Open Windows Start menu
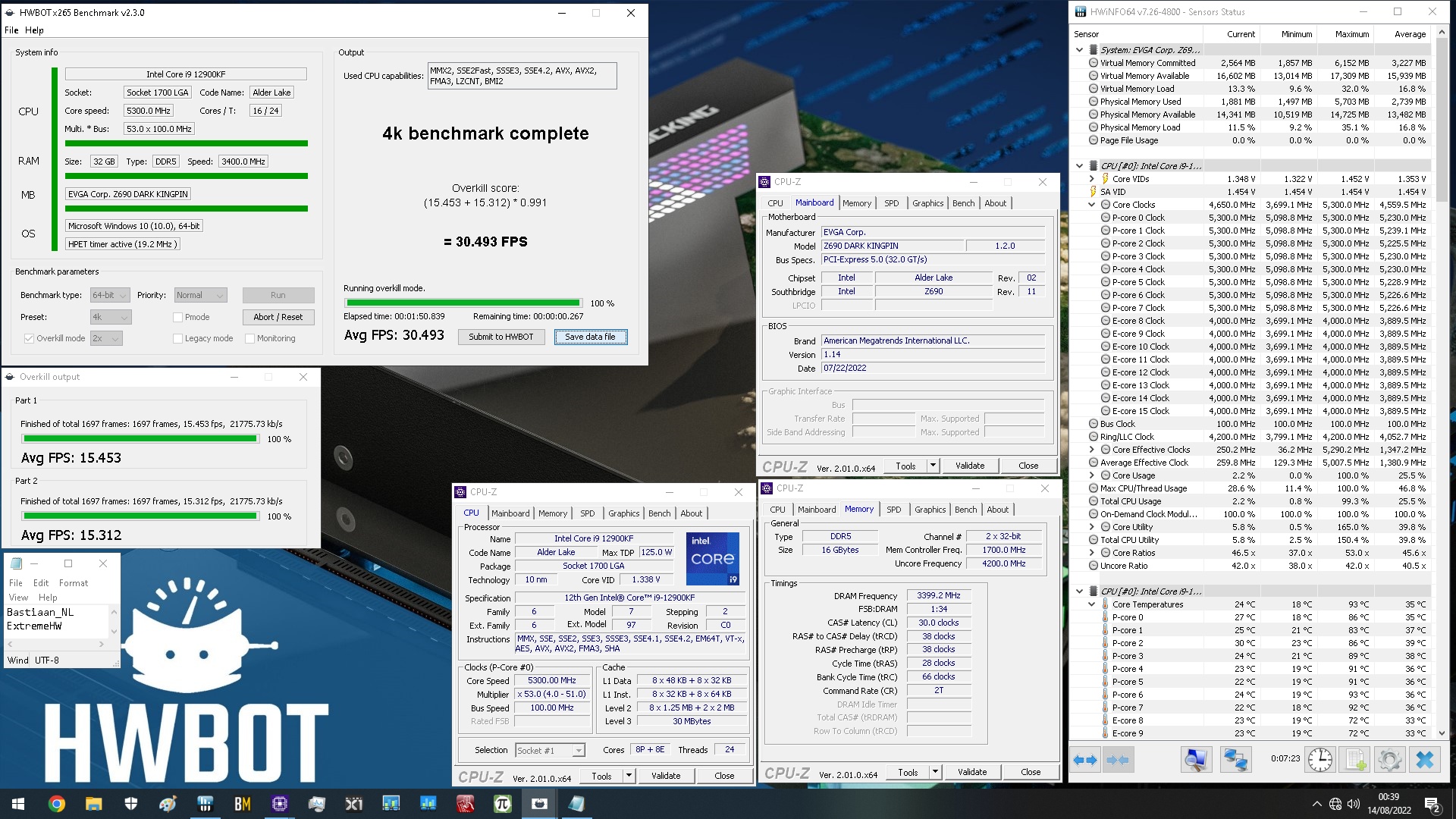 click(x=18, y=804)
